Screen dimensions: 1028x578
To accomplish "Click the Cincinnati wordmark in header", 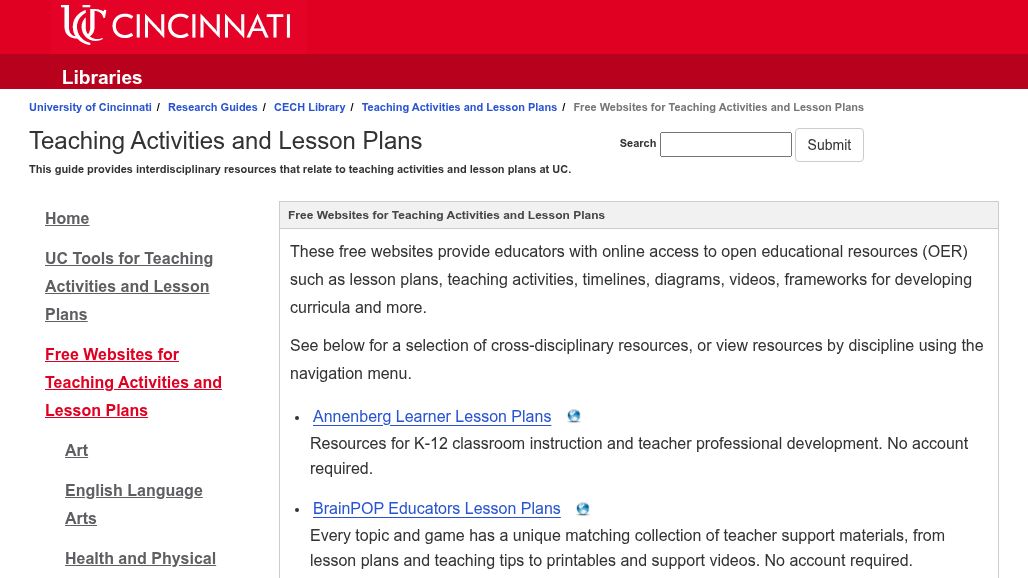I will coord(201,26).
